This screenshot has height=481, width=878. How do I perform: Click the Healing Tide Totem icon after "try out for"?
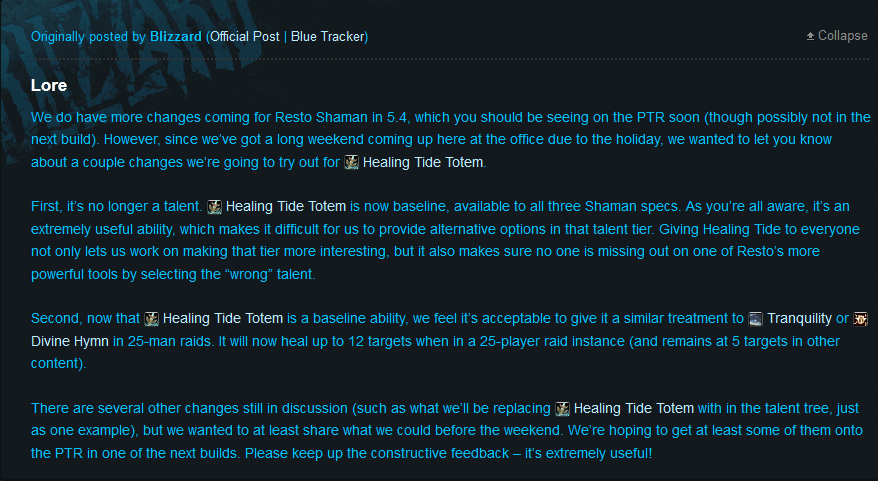coord(351,162)
